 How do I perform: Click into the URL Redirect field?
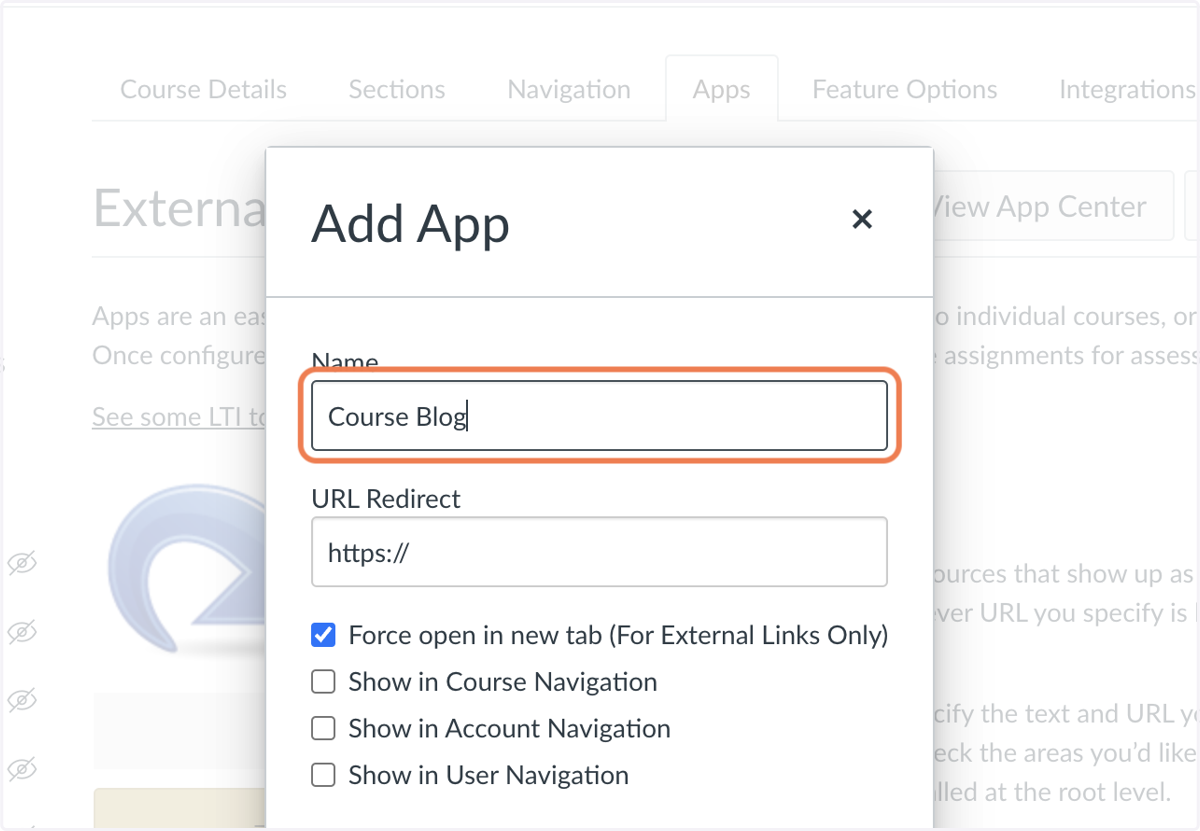coord(599,552)
